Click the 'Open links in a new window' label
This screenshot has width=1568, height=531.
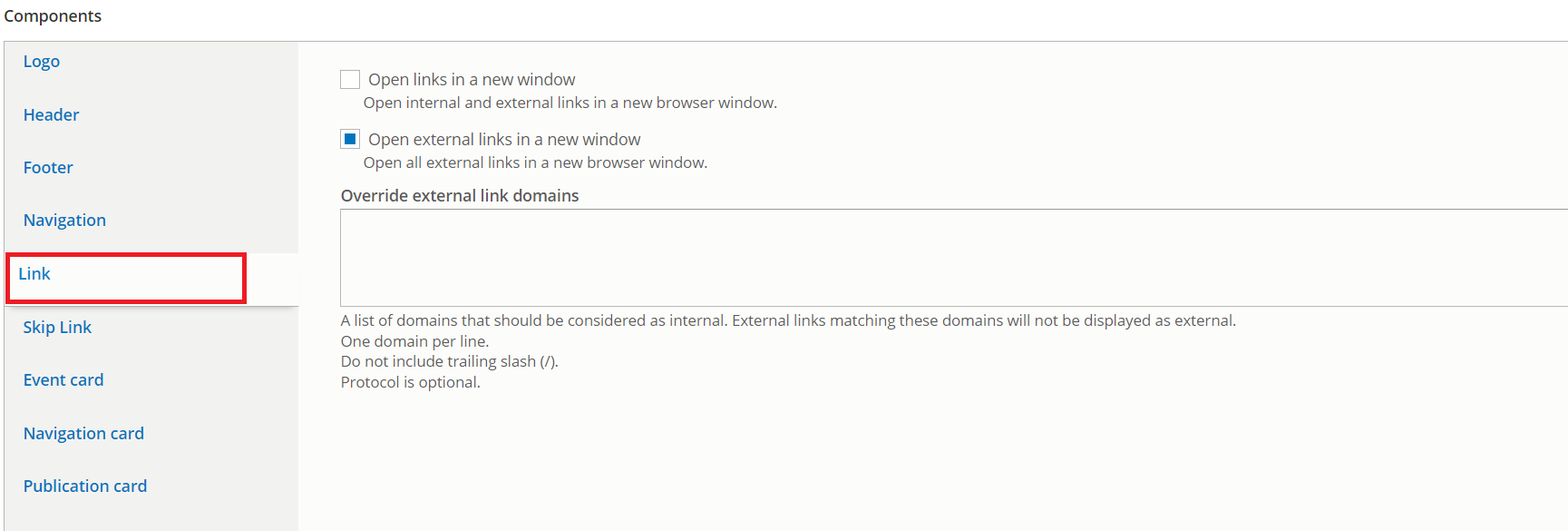click(x=472, y=79)
